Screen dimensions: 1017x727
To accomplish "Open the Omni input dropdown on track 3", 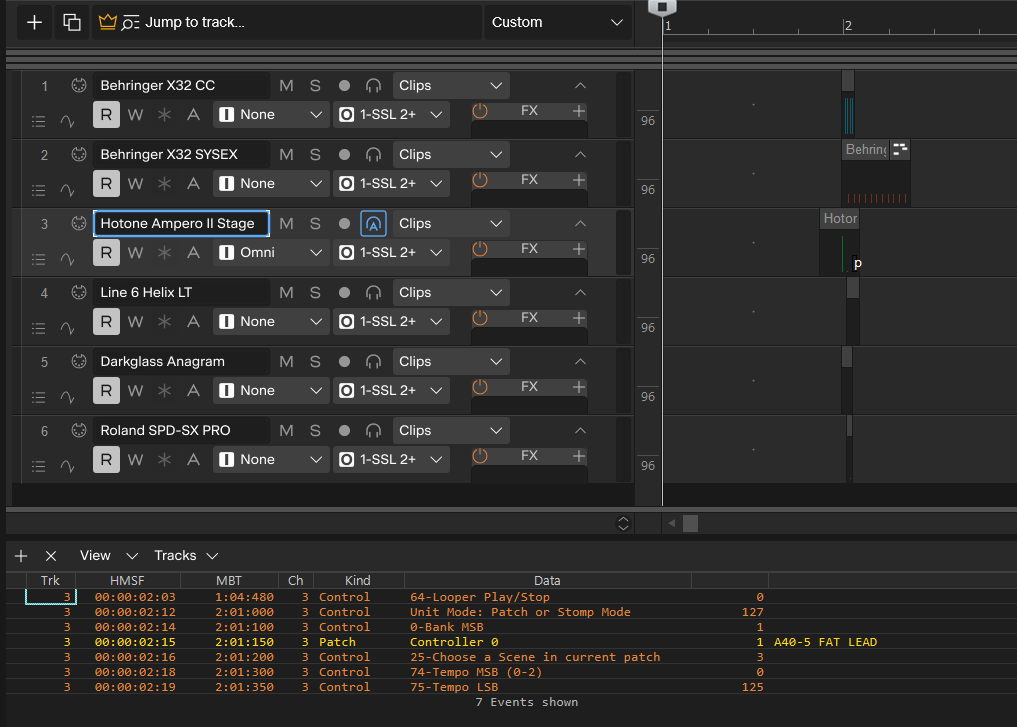I will click(x=271, y=253).
